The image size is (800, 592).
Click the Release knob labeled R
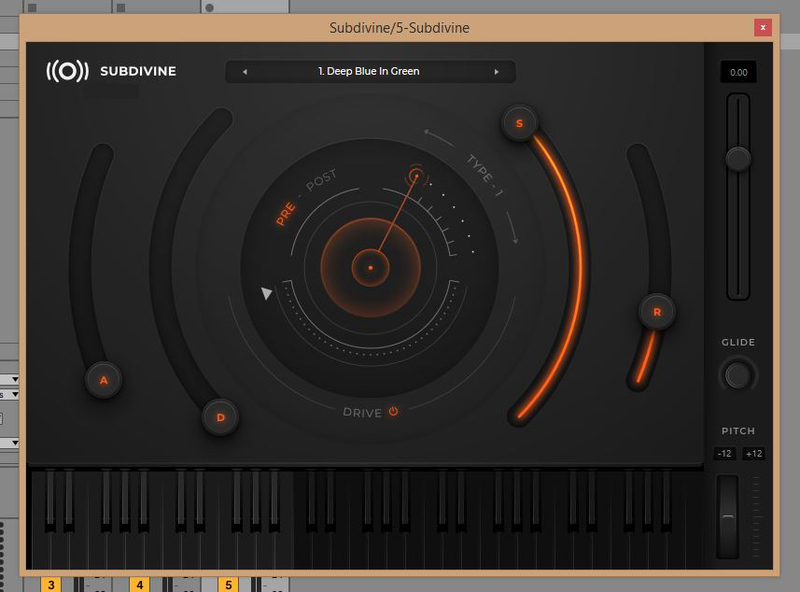point(657,312)
